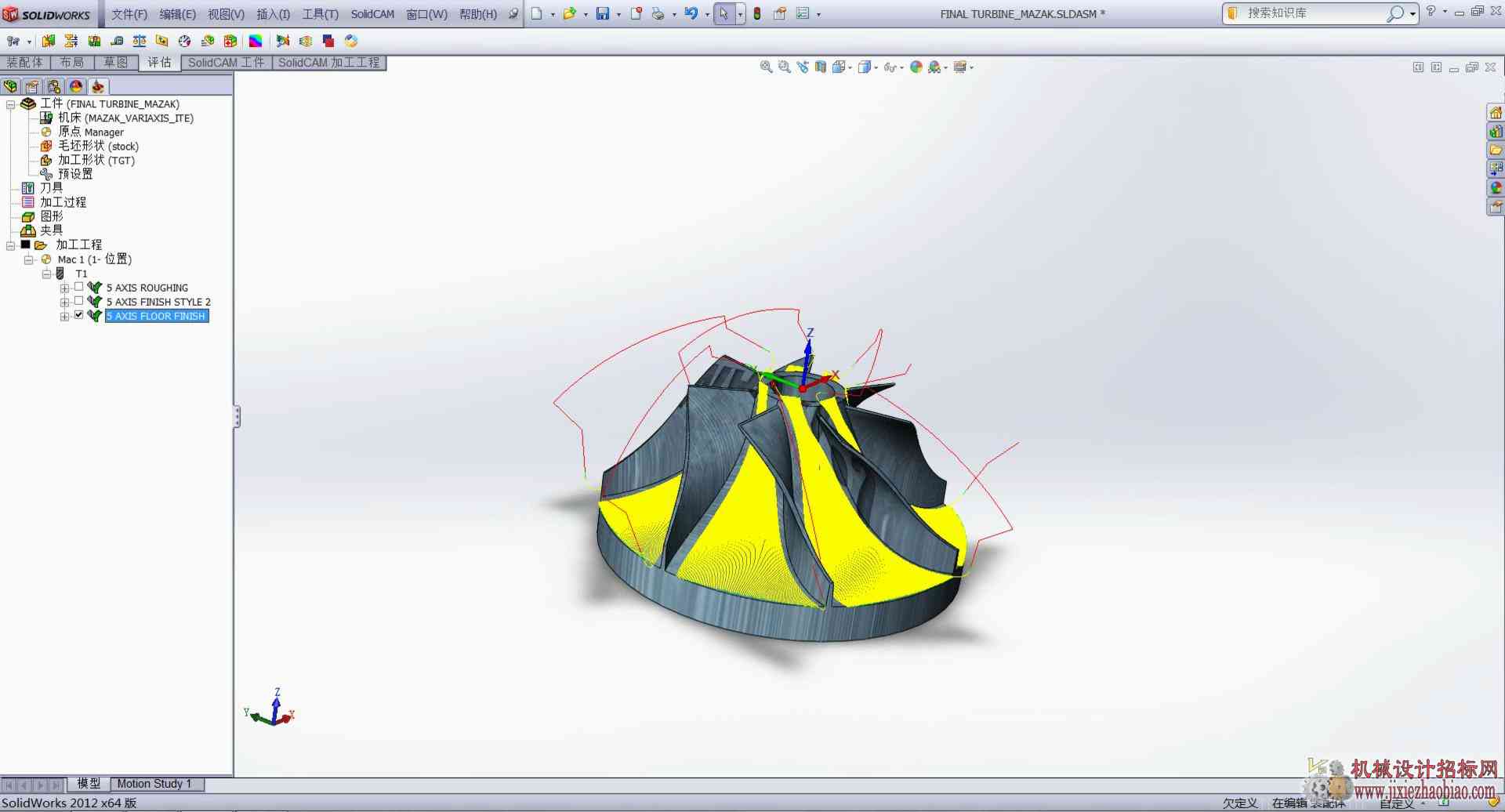
Task: Collapse the 工件 FINAL TURBINE_MAZAK root node
Action: point(11,104)
